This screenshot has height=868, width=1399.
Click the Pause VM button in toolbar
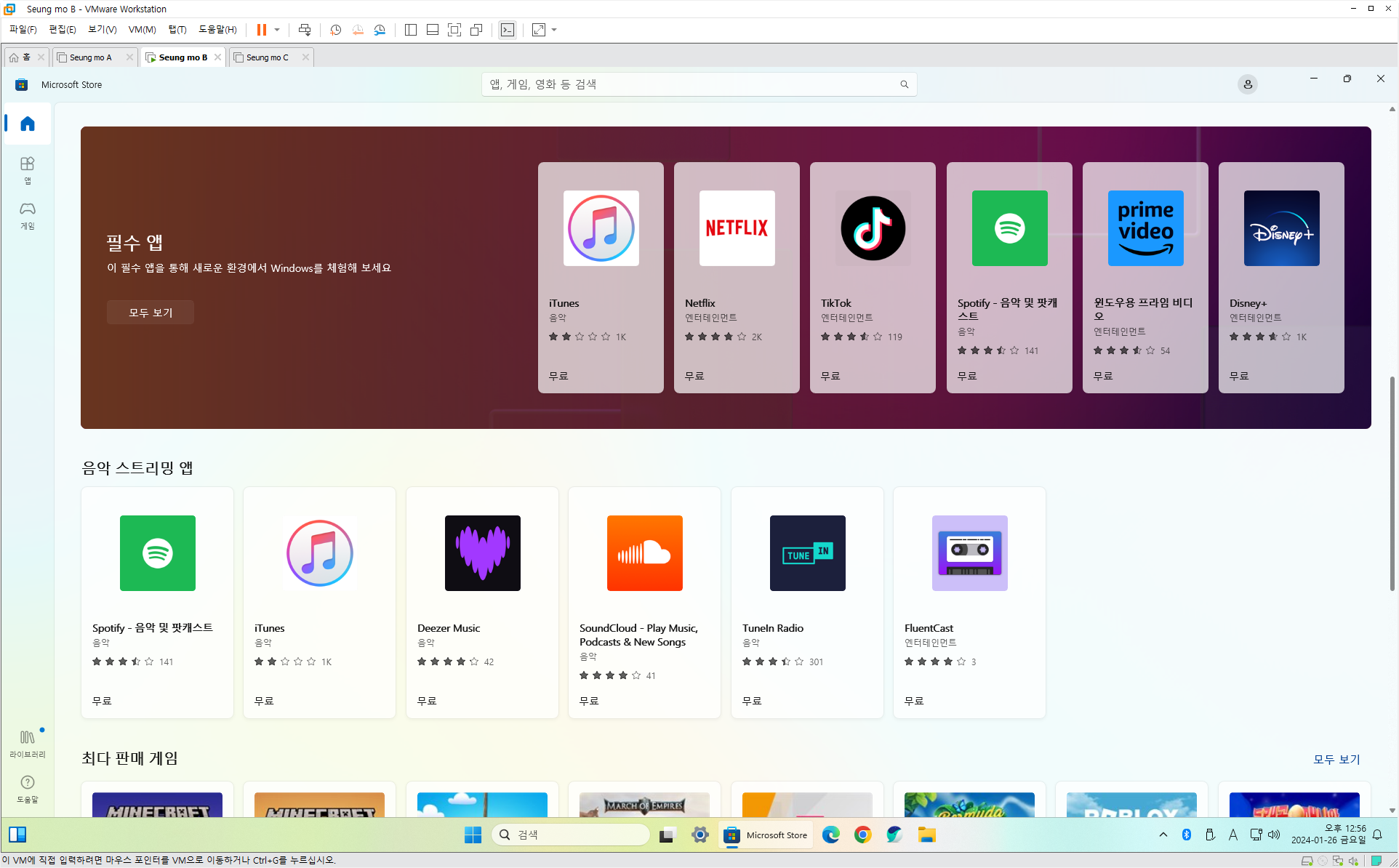[261, 30]
